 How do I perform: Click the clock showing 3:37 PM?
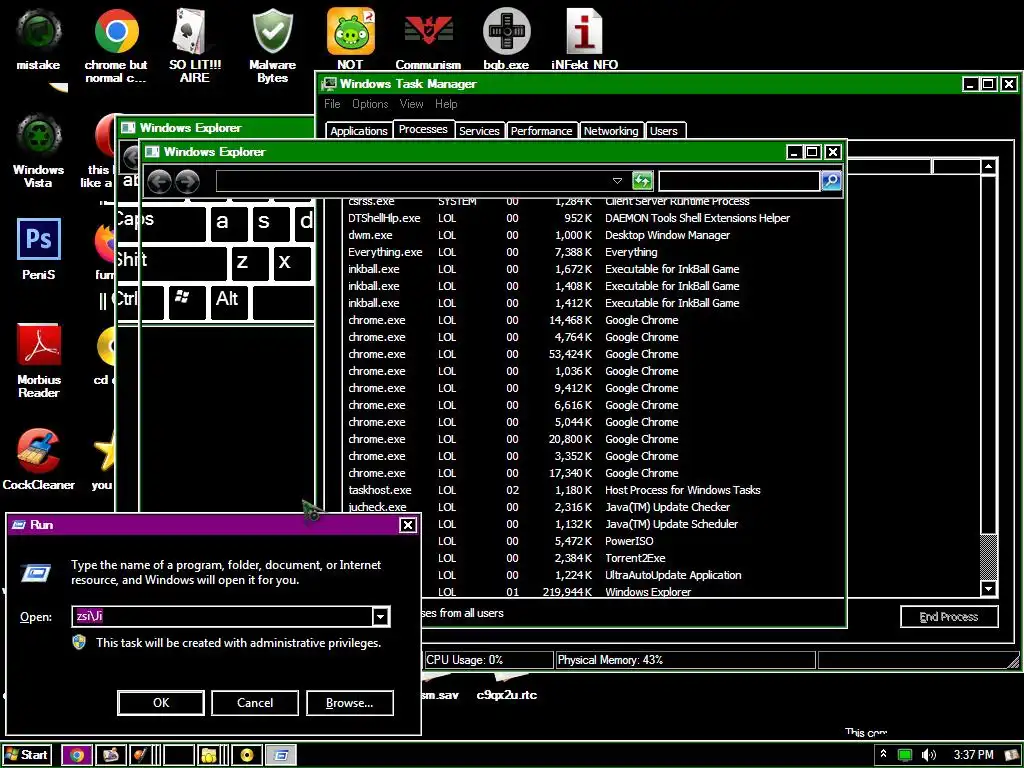click(974, 755)
